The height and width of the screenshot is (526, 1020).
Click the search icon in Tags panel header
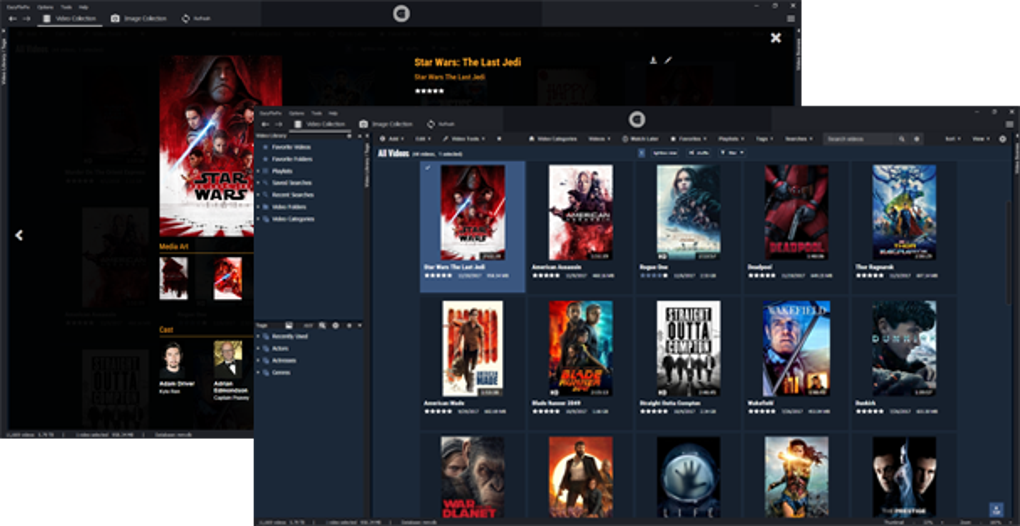(x=323, y=325)
